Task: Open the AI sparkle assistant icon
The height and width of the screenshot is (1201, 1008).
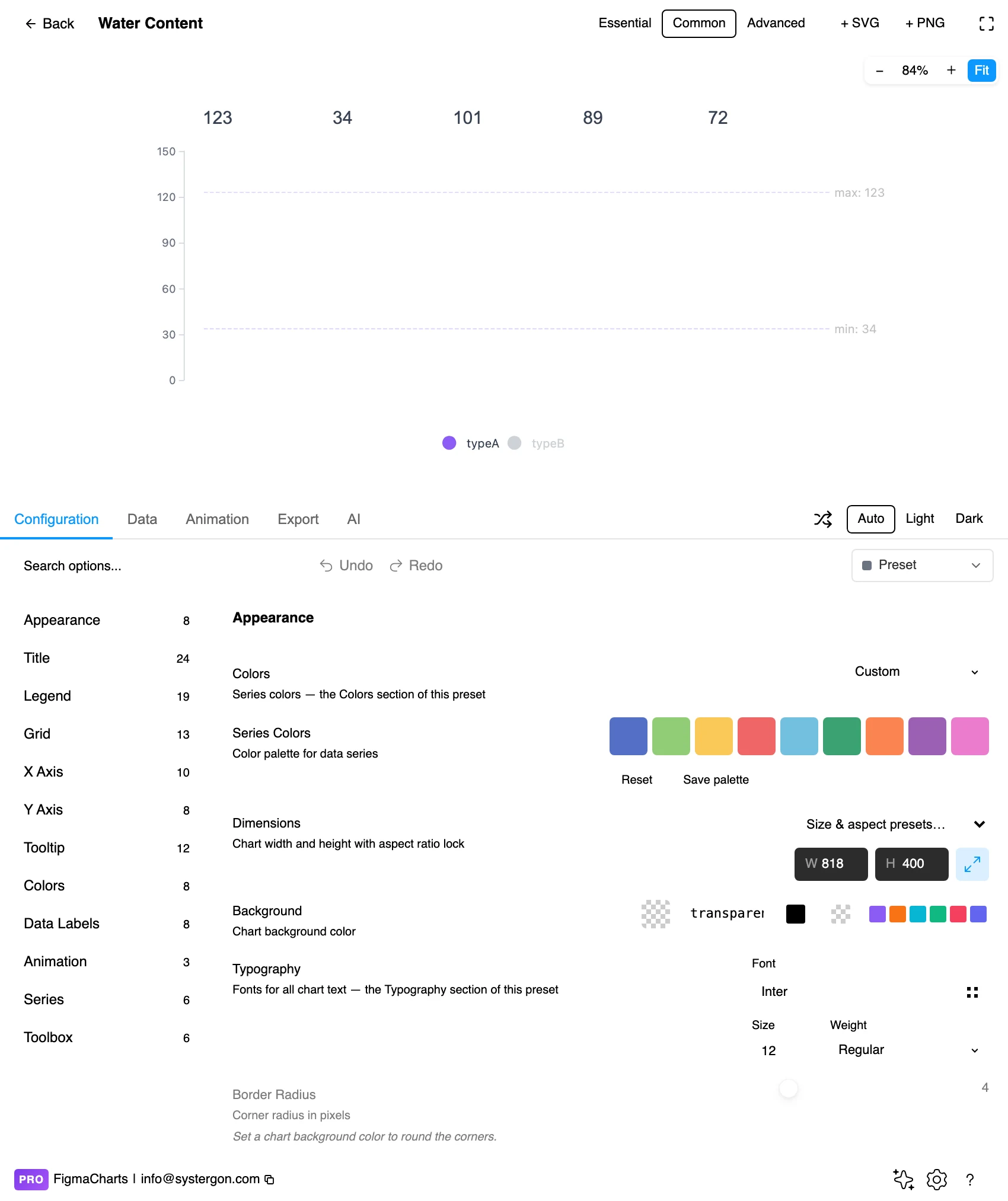Action: click(904, 1179)
